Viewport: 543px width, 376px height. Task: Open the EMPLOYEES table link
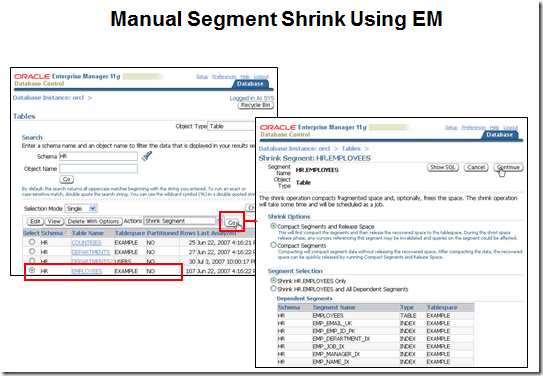point(87,271)
